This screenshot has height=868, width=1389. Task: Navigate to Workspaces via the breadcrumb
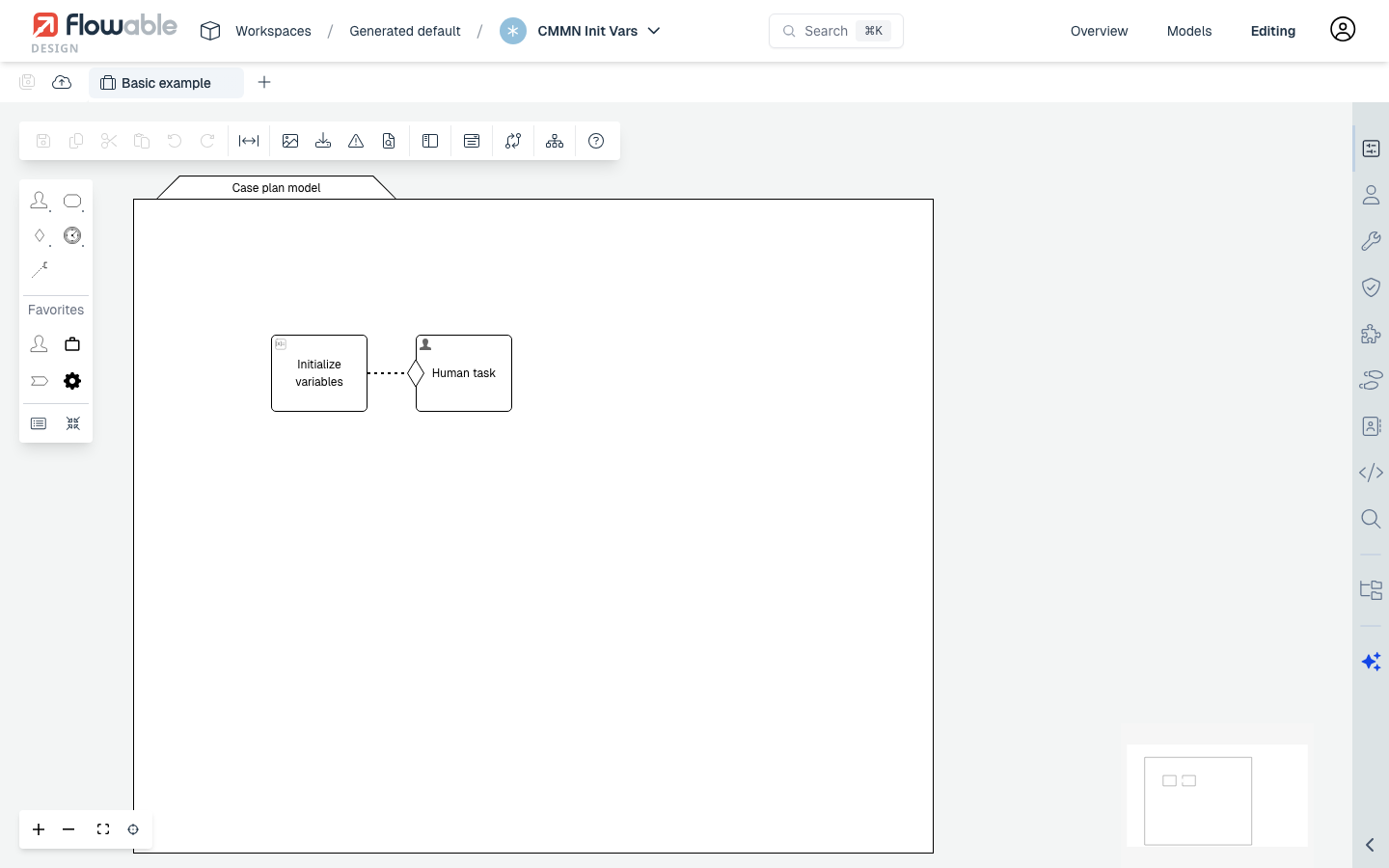(x=273, y=31)
